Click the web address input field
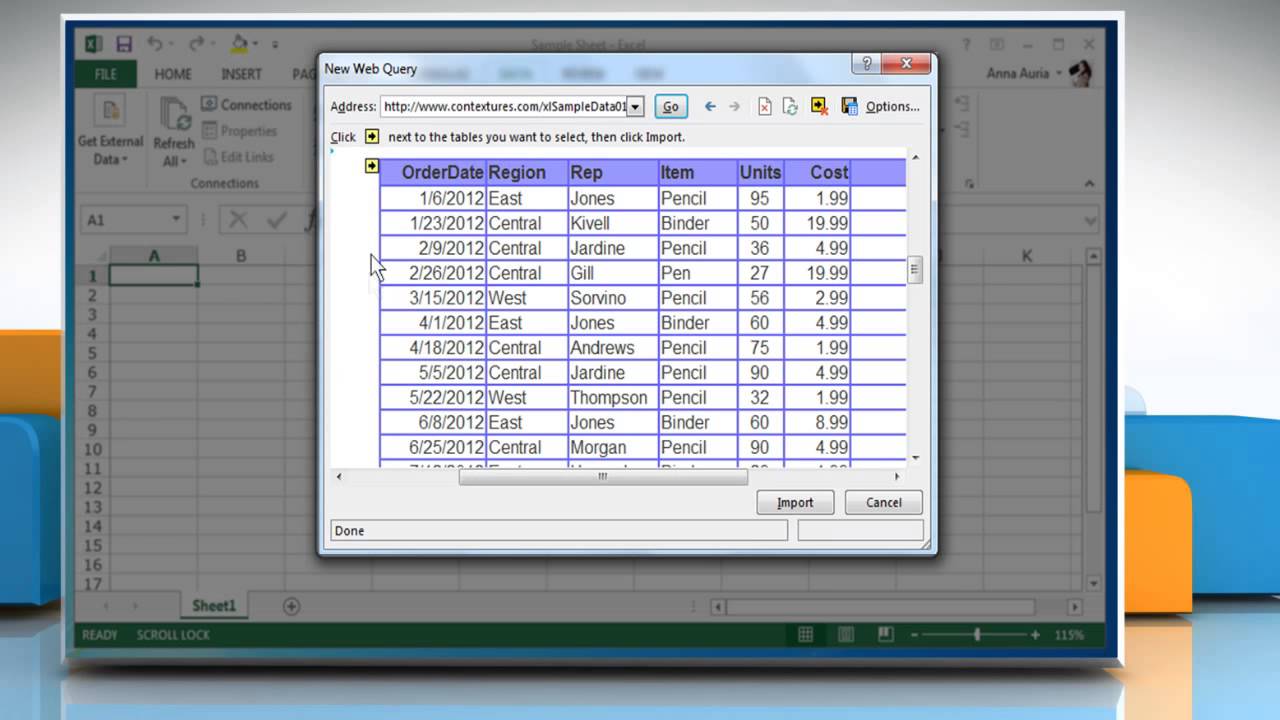 pyautogui.click(x=504, y=107)
